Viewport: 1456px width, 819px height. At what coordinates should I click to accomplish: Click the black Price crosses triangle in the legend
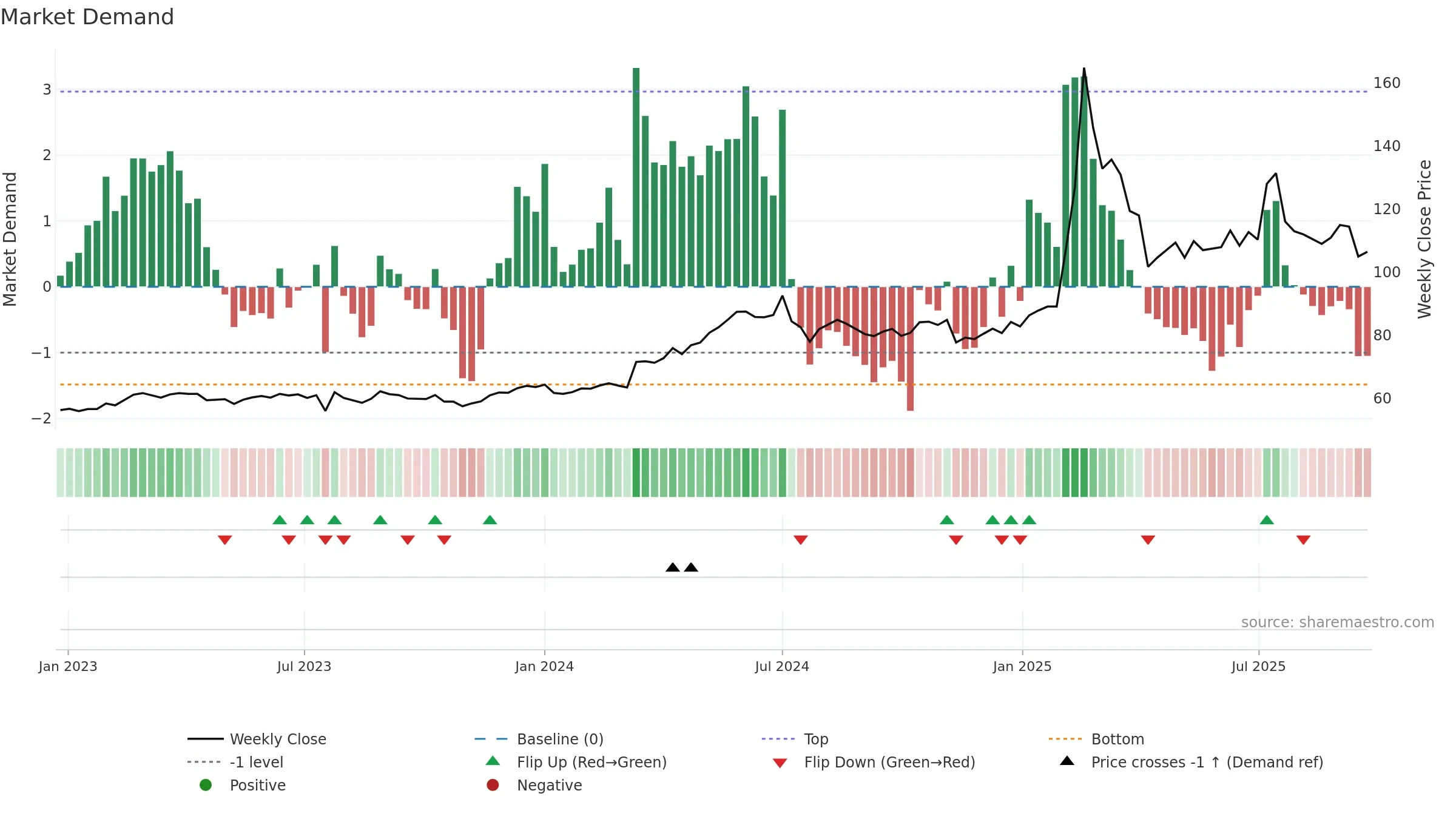click(1067, 761)
